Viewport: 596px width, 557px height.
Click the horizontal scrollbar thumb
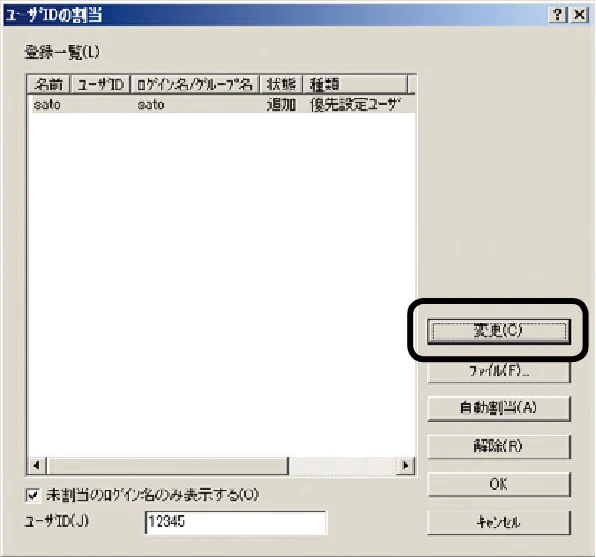167,465
